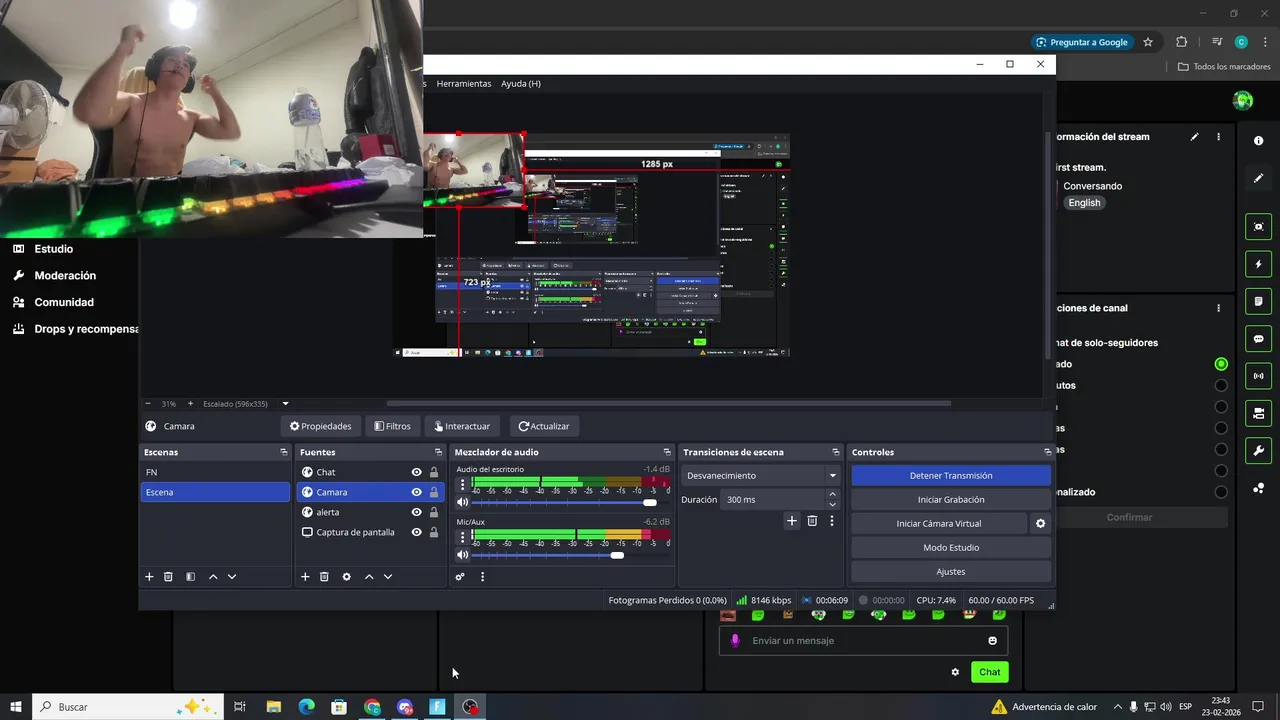Screen dimensions: 1280x720
Task: Open the wrench tools icon in the right sidebar
Action: 1259,450
